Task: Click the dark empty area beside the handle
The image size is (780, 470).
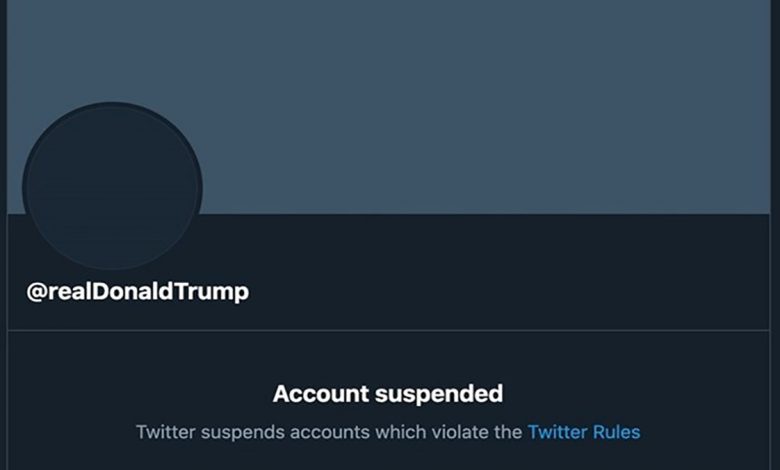Action: pyautogui.click(x=507, y=292)
